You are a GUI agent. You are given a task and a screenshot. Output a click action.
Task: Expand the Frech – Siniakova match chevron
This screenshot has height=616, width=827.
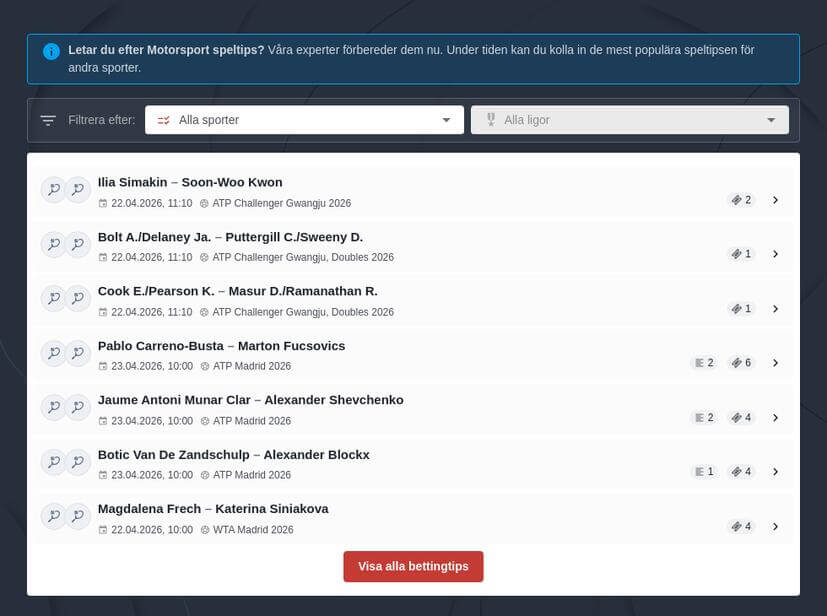775,526
